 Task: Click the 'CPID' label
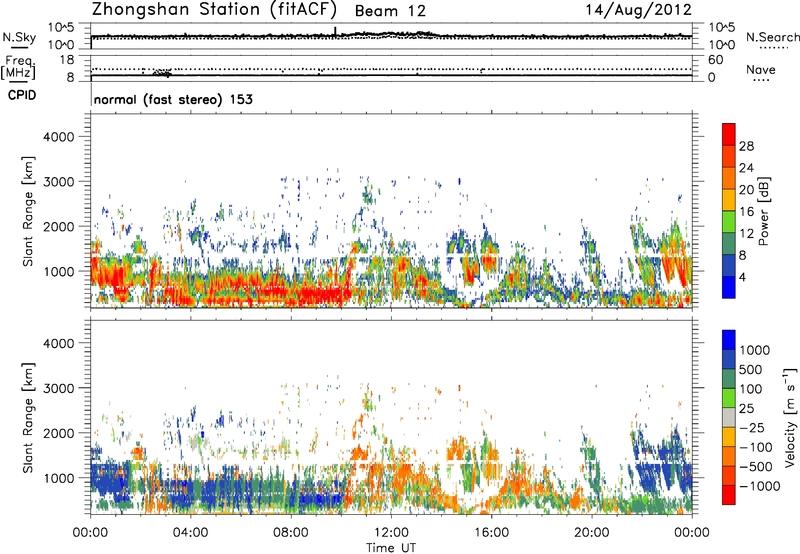[x=22, y=95]
